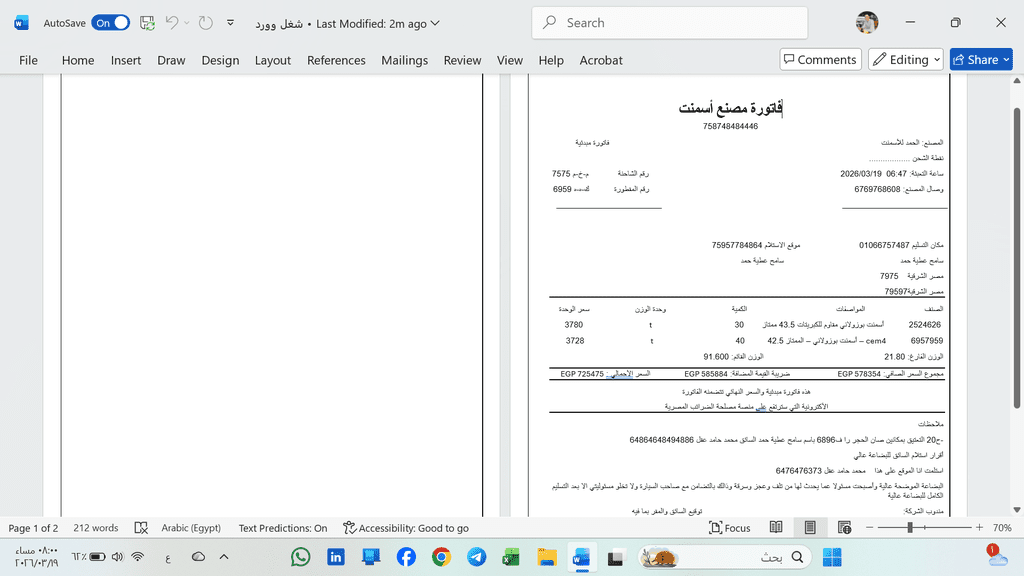Viewport: 1024px width, 576px height.
Task: Open the Acrobat tab
Action: (601, 60)
